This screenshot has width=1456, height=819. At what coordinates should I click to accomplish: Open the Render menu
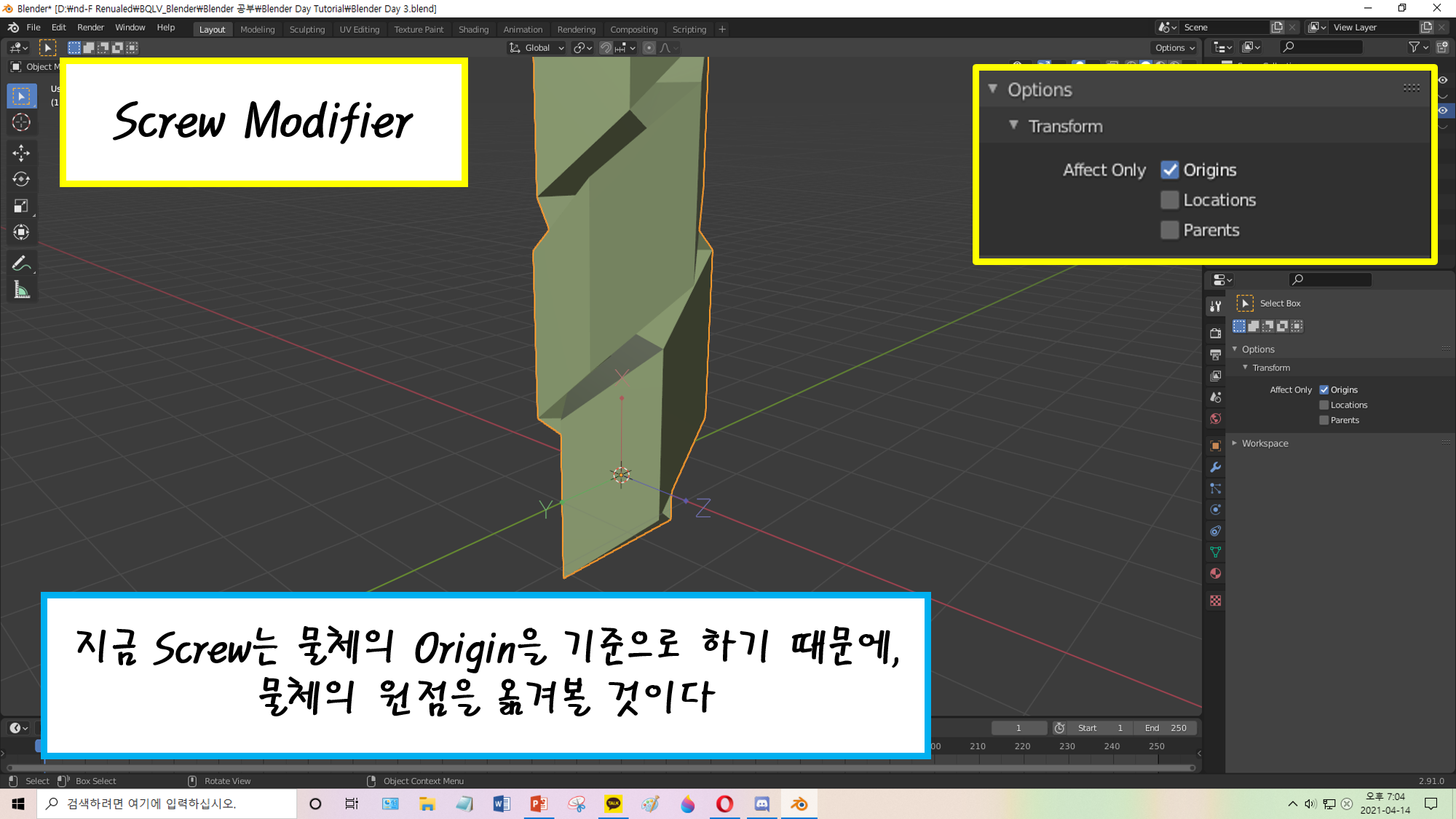click(x=90, y=28)
